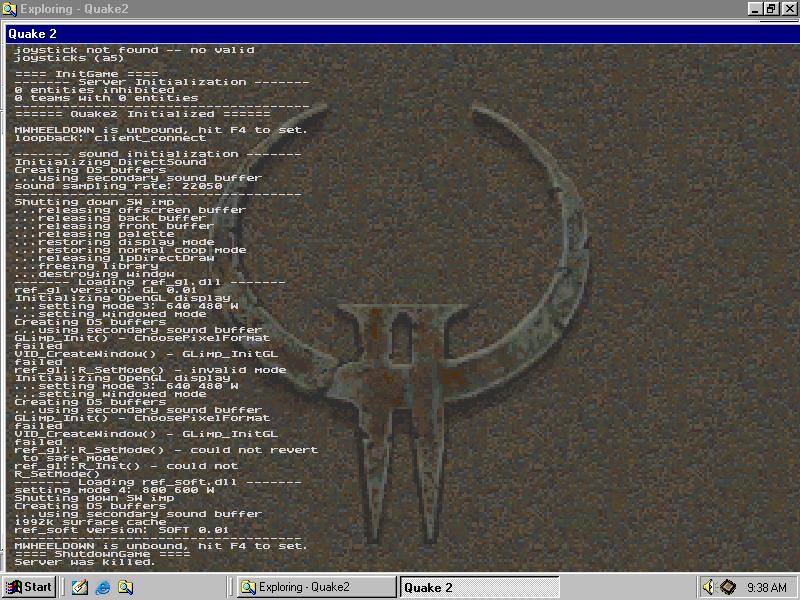The image size is (800, 600).
Task: Restore down the Exploring - Quake2 window
Action: tap(771, 8)
